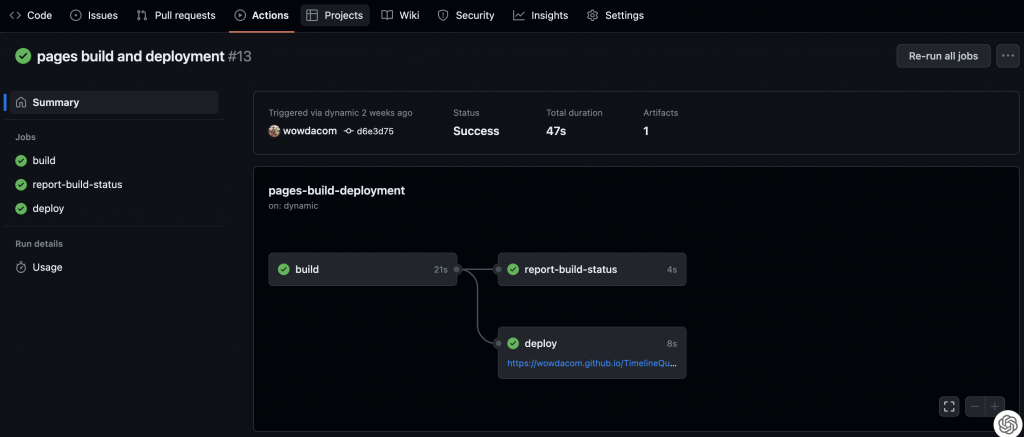
Task: Open the Artifacts count 1
Action: point(646,131)
